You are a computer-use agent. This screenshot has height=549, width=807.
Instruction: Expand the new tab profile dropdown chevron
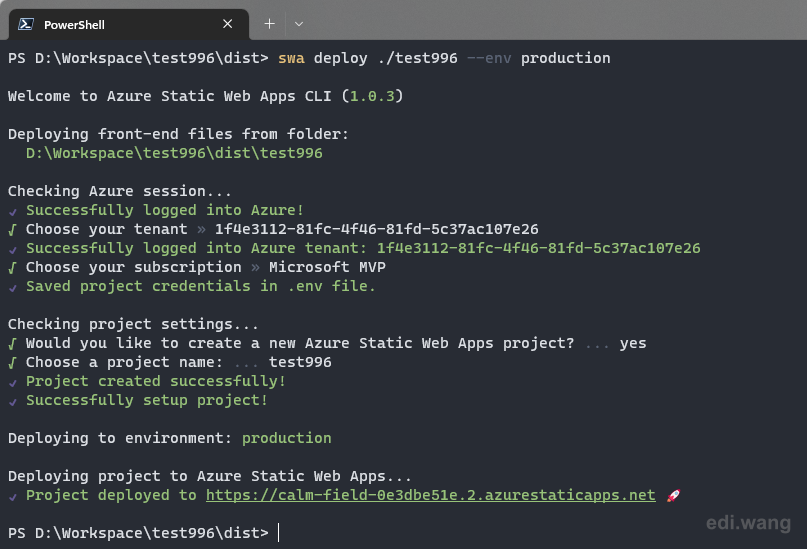coord(299,24)
